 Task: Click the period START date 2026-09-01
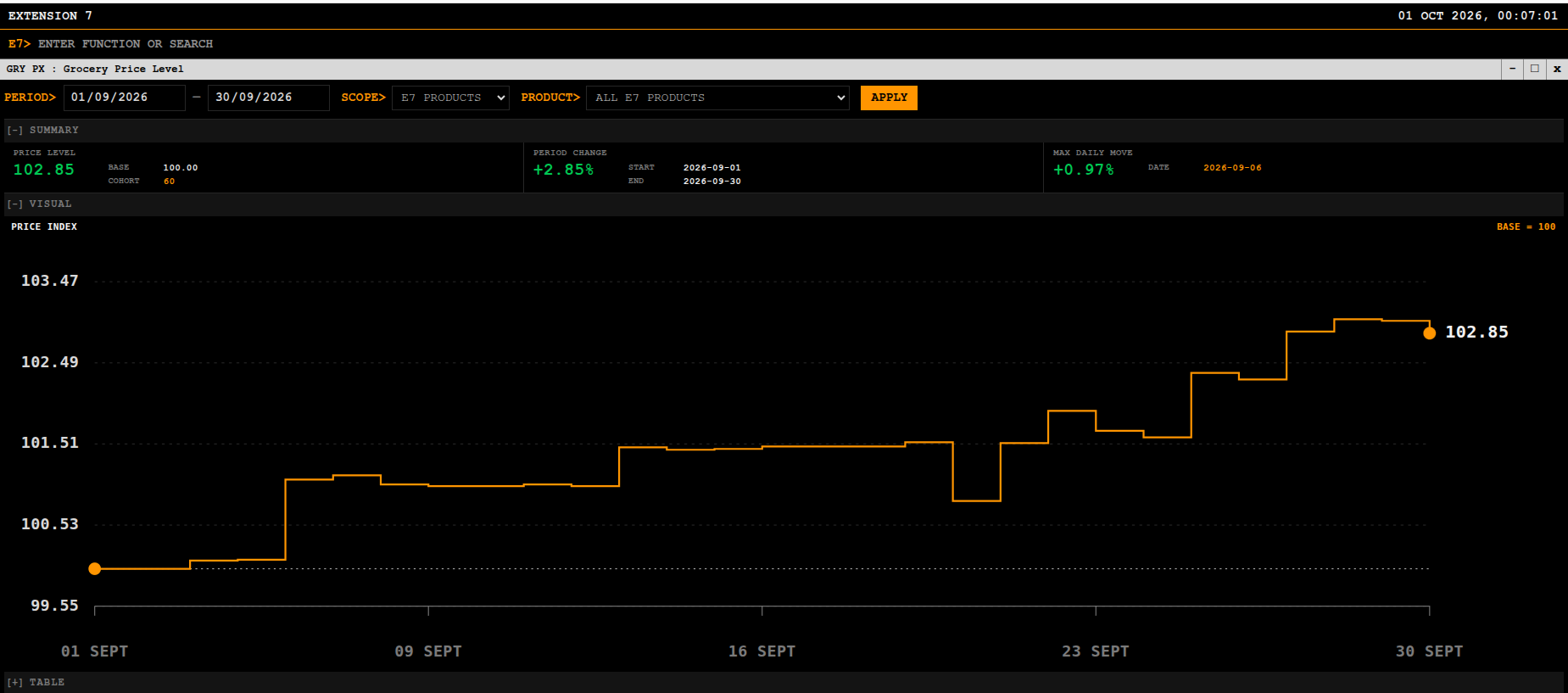click(712, 168)
